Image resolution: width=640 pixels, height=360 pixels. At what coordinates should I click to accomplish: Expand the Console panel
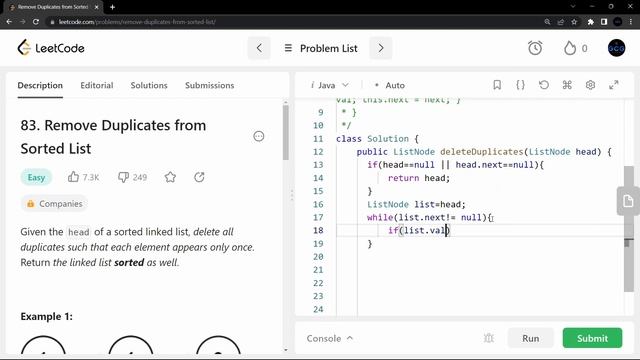coord(330,338)
